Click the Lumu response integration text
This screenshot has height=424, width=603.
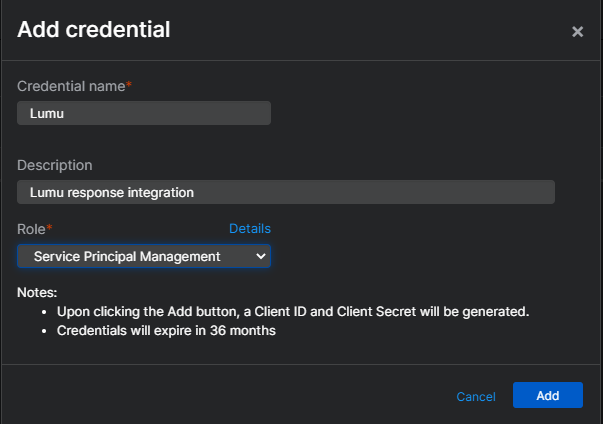[x=111, y=191]
